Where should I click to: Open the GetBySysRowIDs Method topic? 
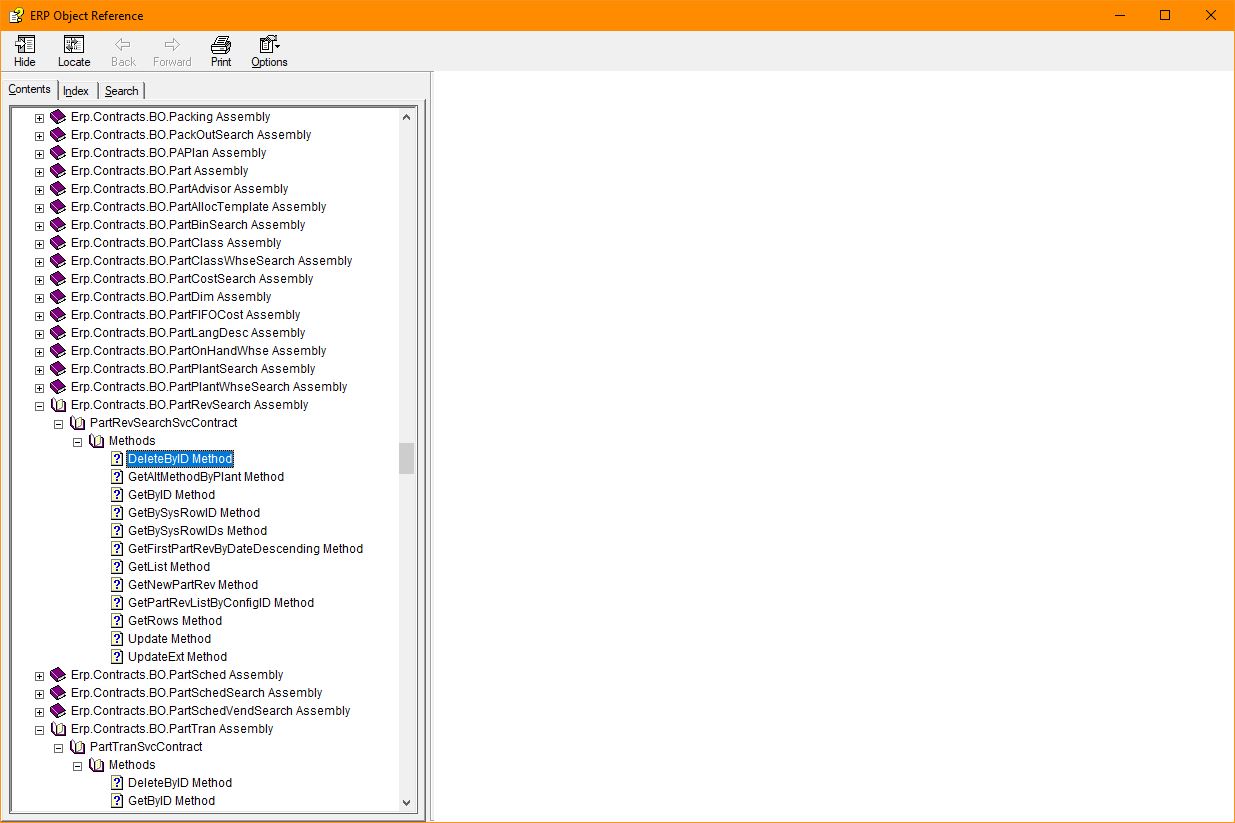(197, 531)
